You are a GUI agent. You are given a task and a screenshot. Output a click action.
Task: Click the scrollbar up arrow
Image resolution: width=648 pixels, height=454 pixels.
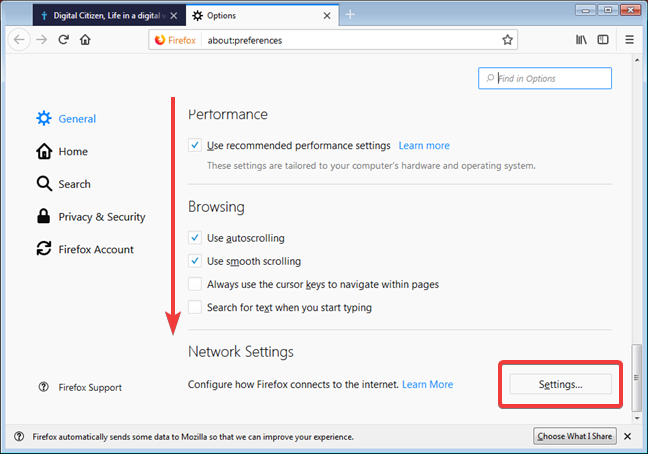pyautogui.click(x=637, y=60)
